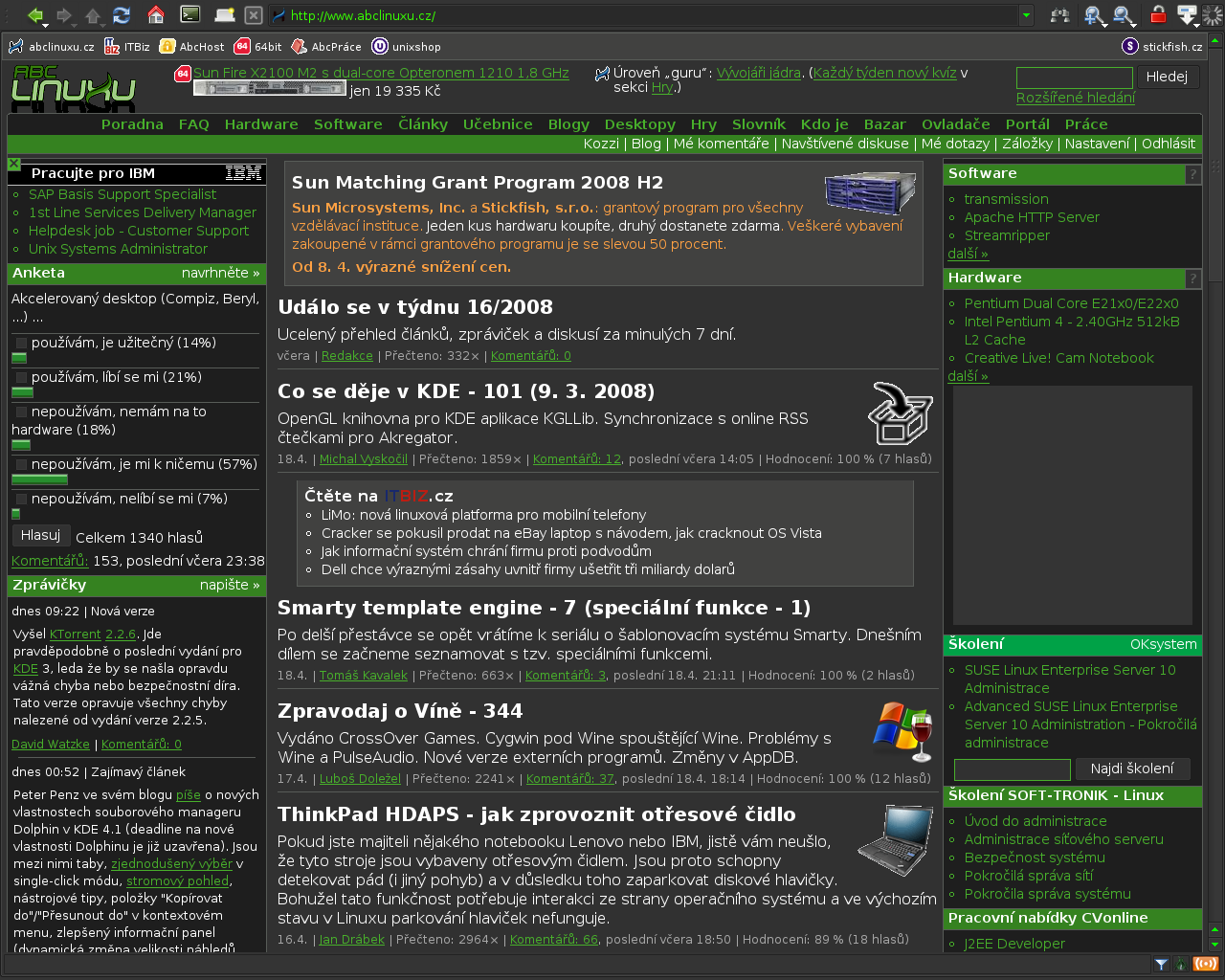1225x980 pixels.
Task: Zoom out with the magnifier minus
Action: 1125,15
